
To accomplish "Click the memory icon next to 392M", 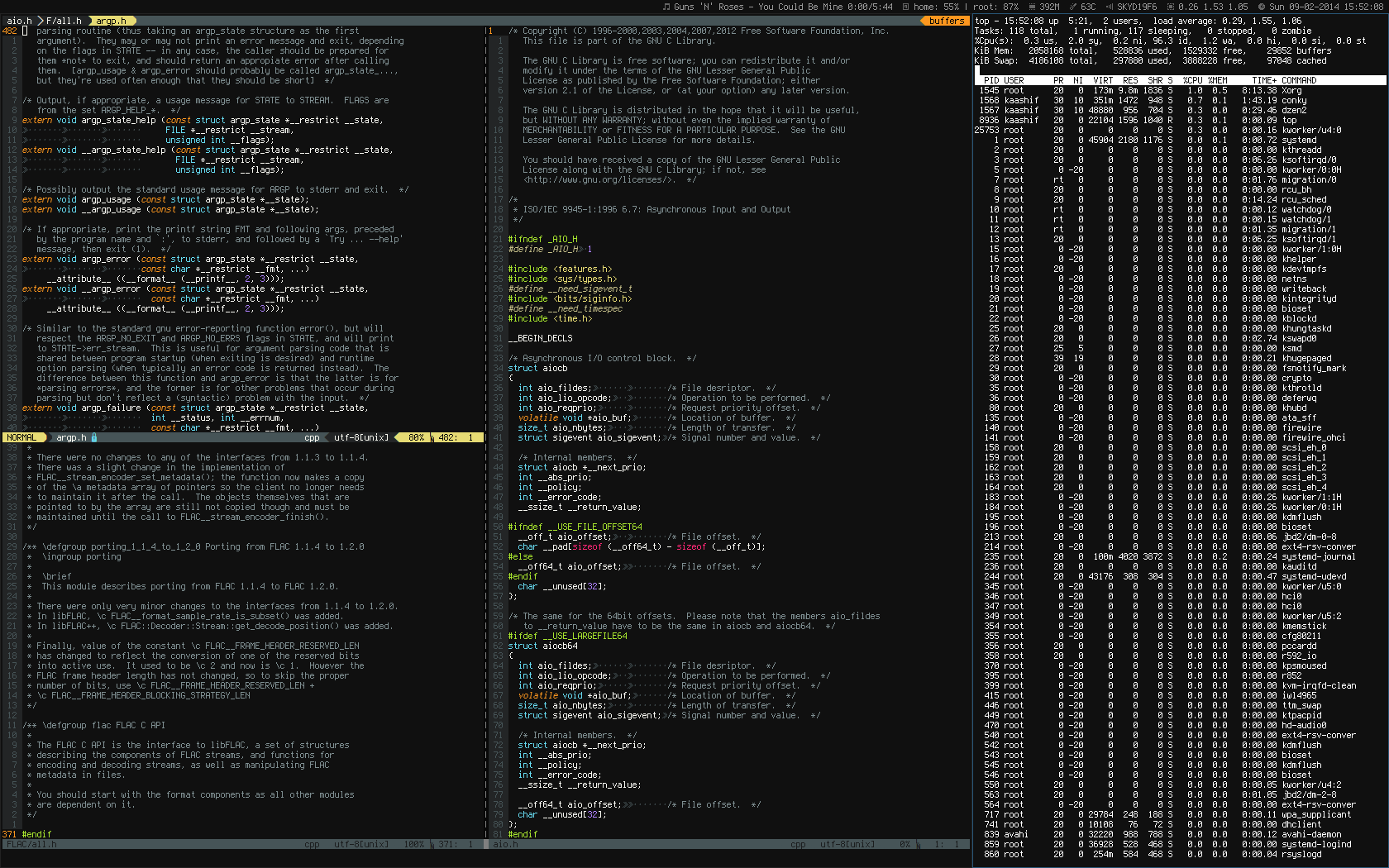I will coord(1030,7).
